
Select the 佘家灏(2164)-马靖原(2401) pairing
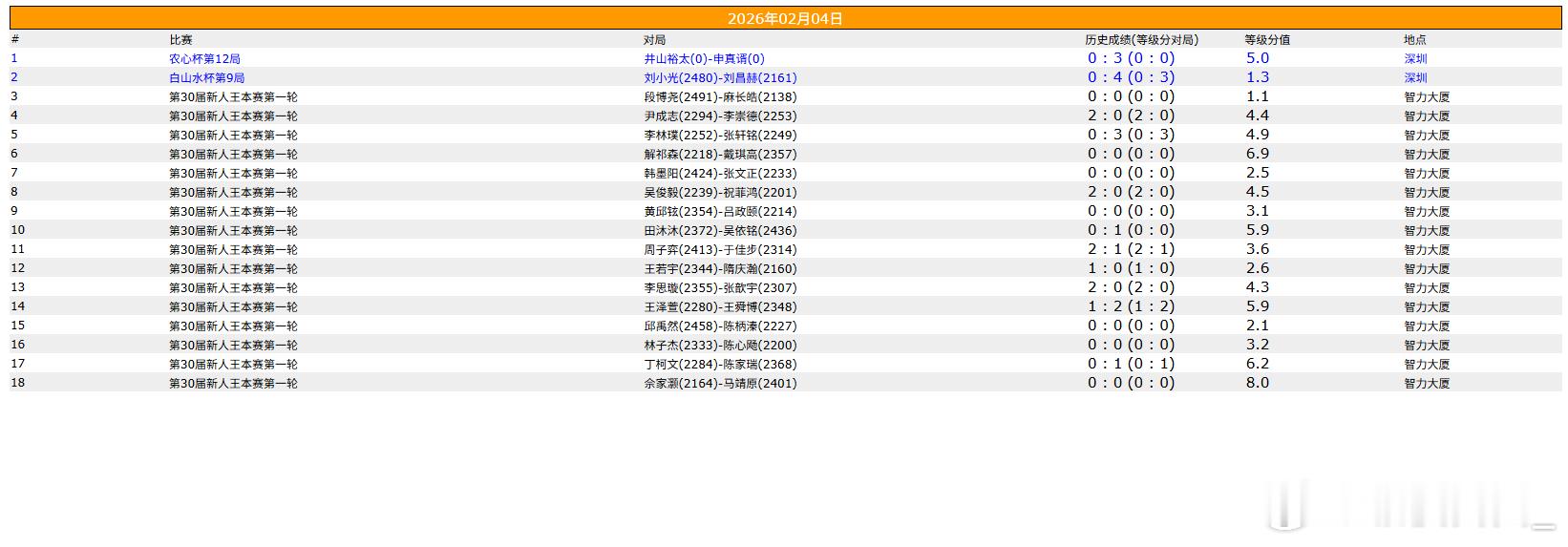click(720, 383)
